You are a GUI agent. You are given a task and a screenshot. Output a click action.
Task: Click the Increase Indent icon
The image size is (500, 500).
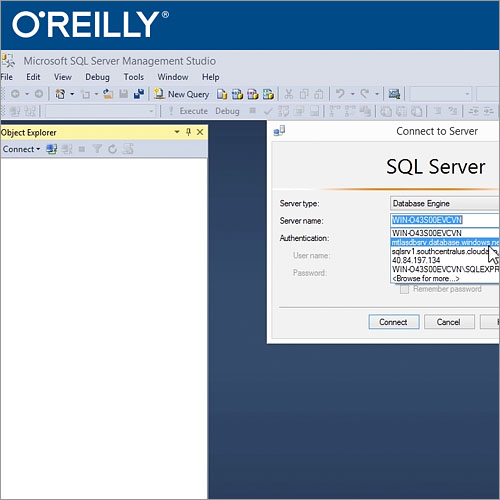pos(489,111)
